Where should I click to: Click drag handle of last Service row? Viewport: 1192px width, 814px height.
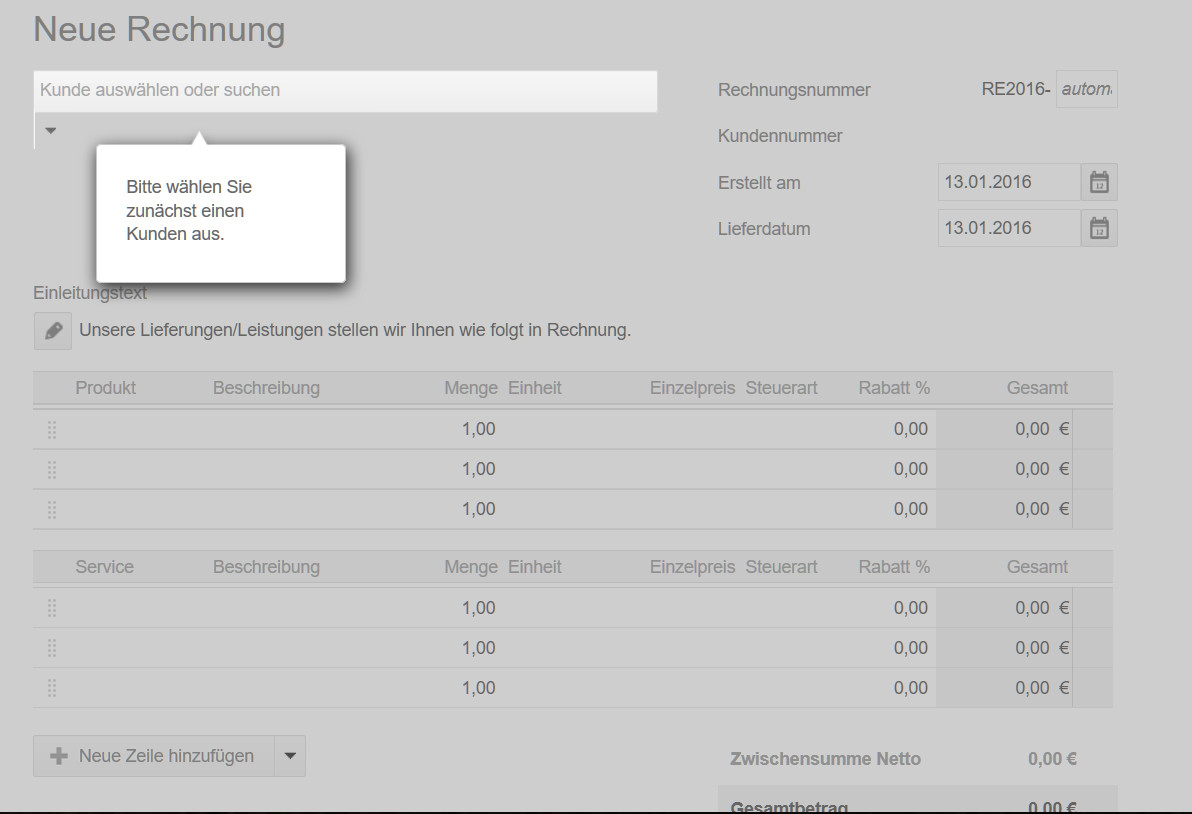(x=51, y=687)
